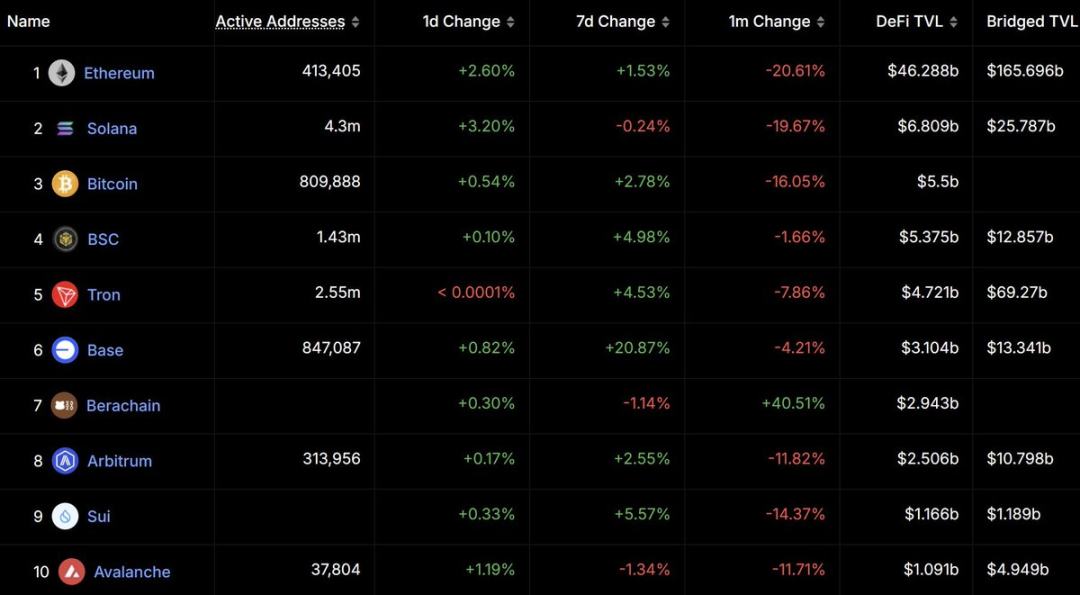This screenshot has height=595, width=1080.
Task: Click the Base chain logo icon
Action: click(x=65, y=350)
